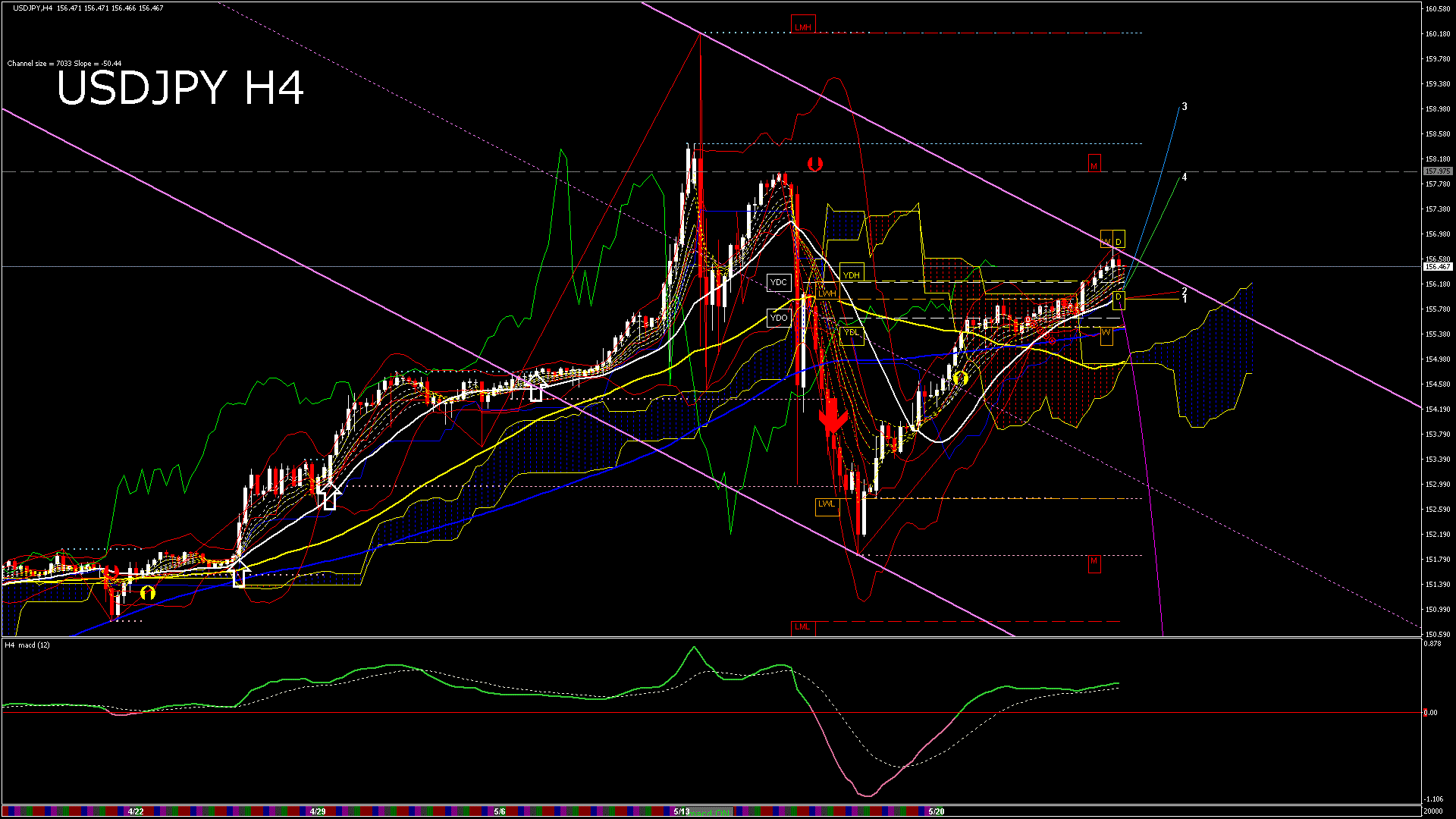Click the MACD 0.878 scale value
Screen dimensions: 1456x819
point(1432,644)
